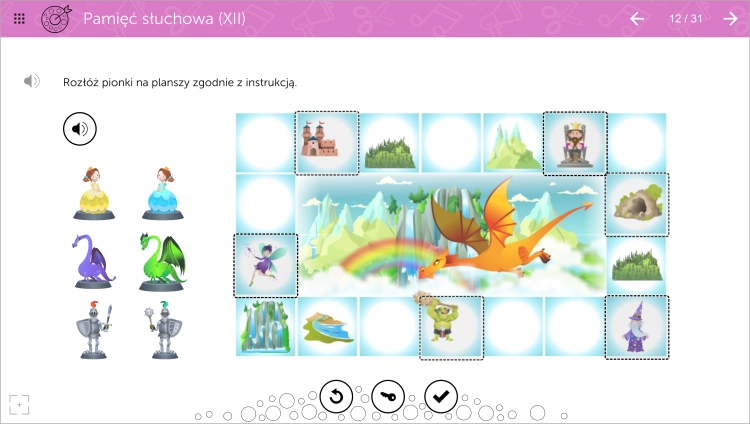Click the fairy board tile

pyautogui.click(x=265, y=266)
